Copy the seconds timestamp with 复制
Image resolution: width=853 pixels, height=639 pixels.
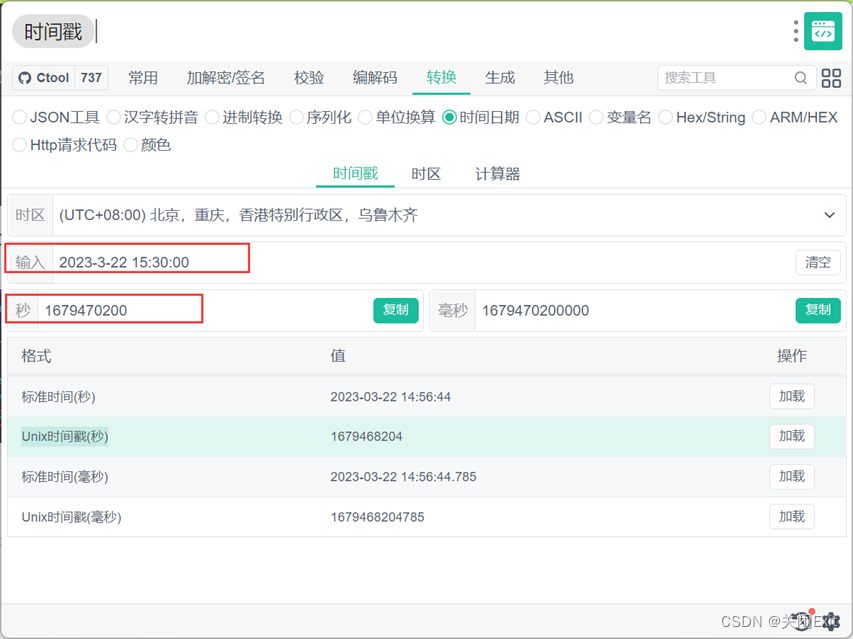click(396, 310)
